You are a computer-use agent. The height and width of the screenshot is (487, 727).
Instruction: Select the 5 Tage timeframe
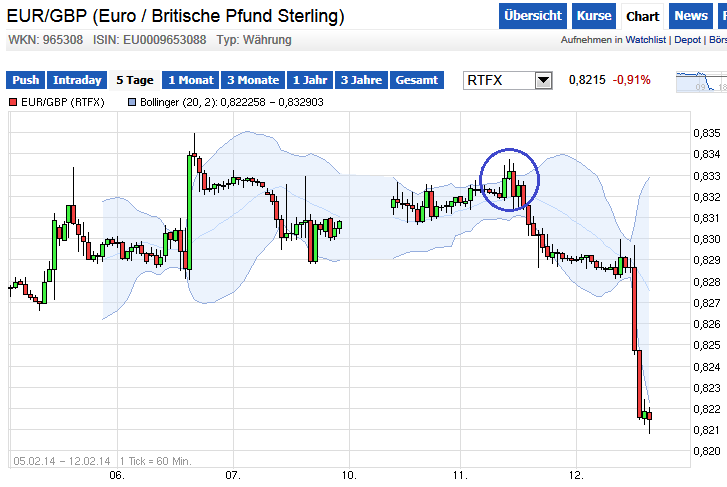135,80
